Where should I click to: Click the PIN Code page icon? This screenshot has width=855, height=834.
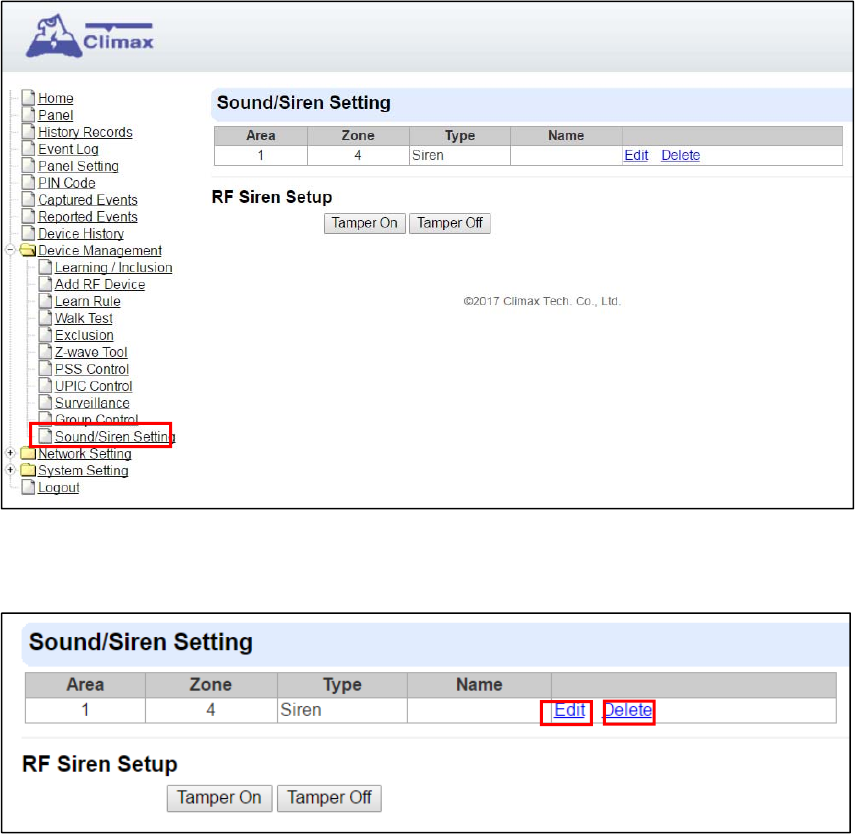coord(28,182)
